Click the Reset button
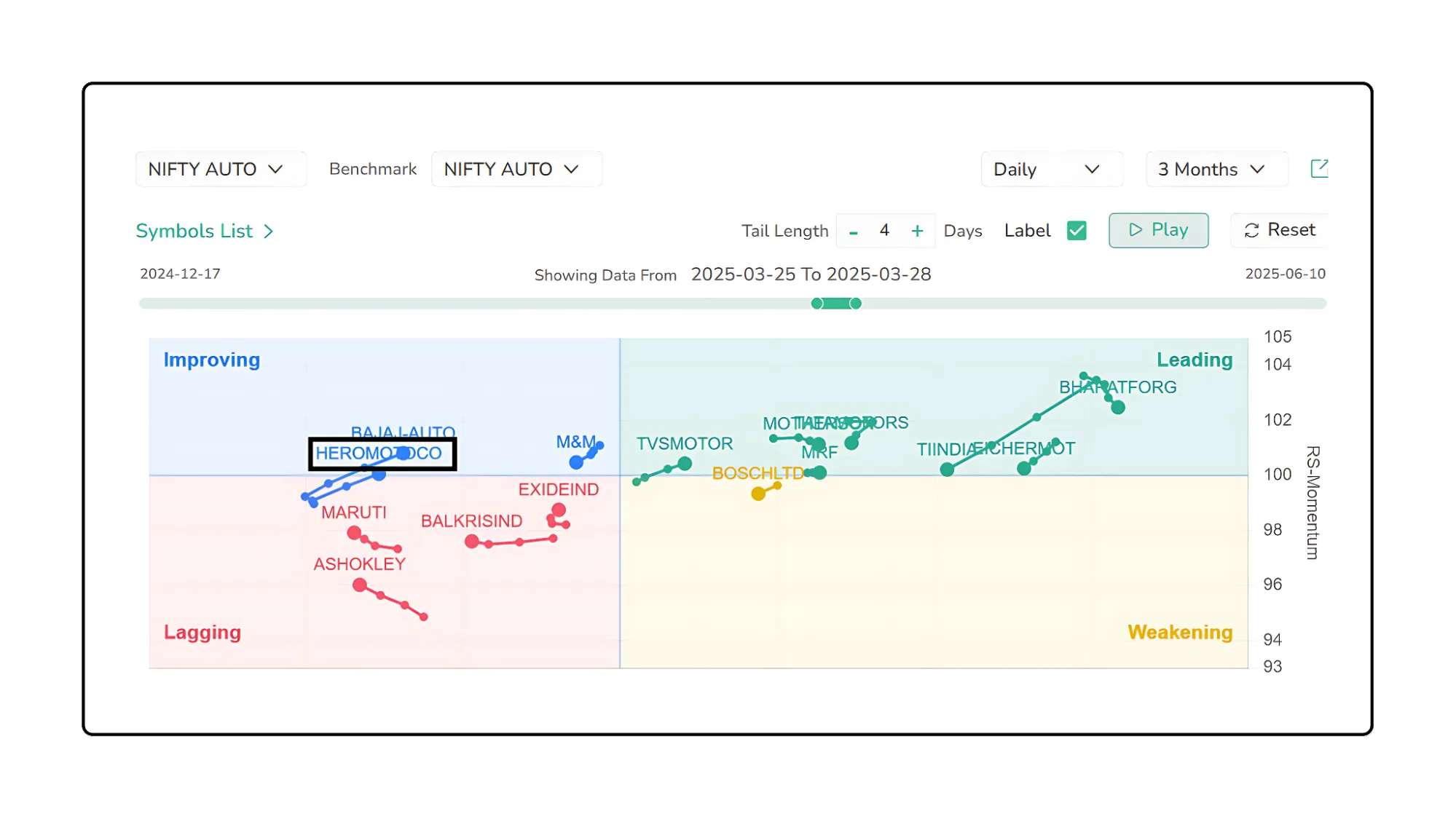Viewport: 1456px width, 819px height. (x=1280, y=230)
